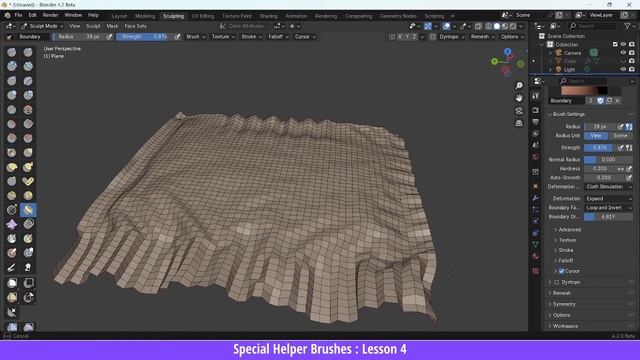640x360 pixels.
Task: Open the Window menu
Action: pos(73,15)
